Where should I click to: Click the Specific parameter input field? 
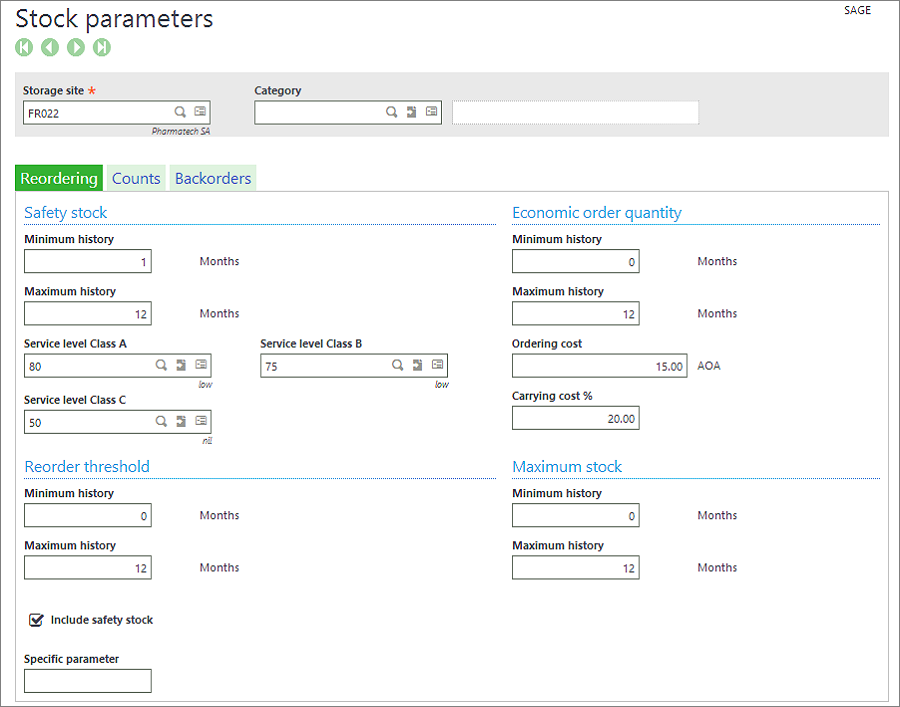click(88, 681)
